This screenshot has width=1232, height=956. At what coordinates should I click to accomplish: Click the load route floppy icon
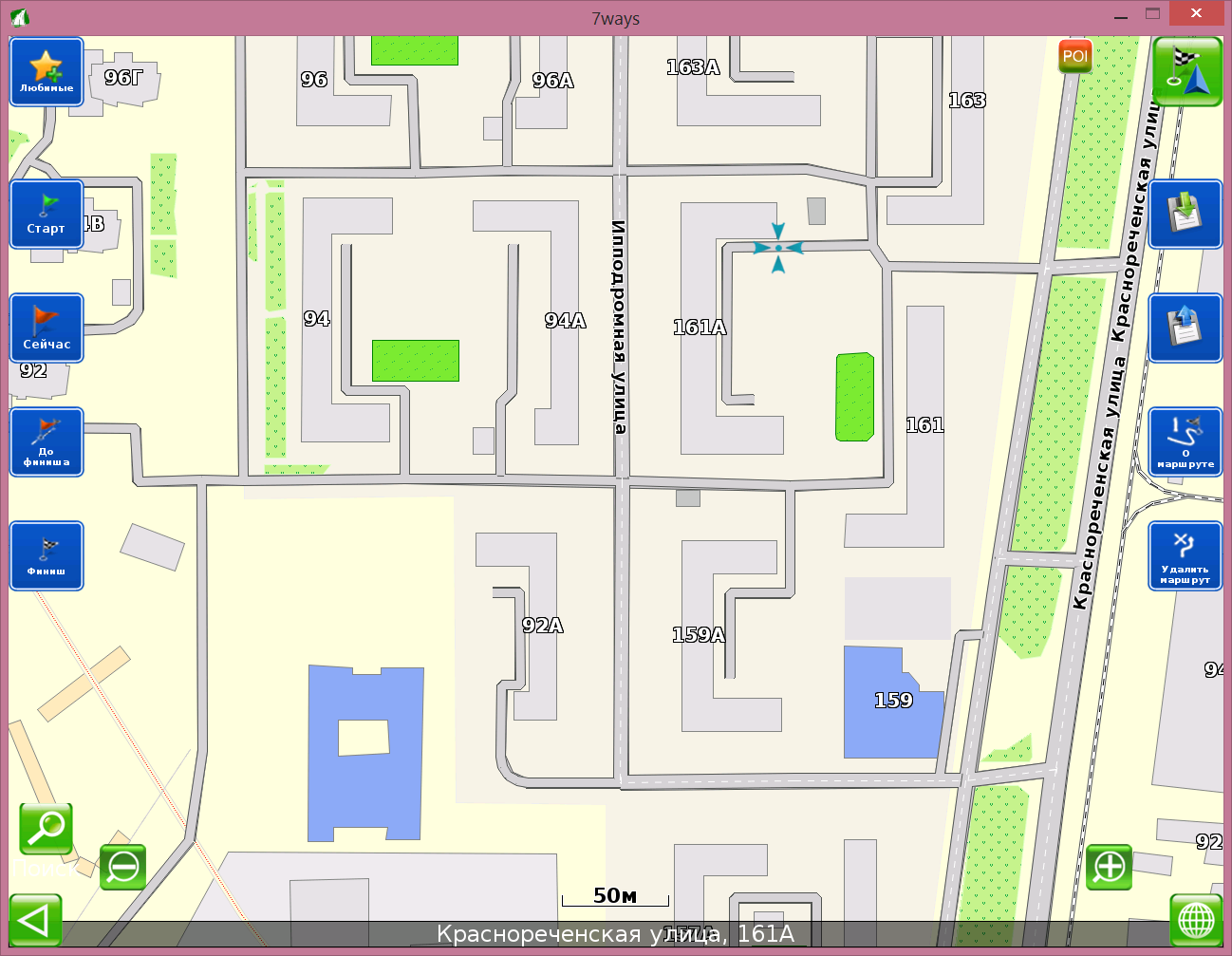(x=1185, y=328)
